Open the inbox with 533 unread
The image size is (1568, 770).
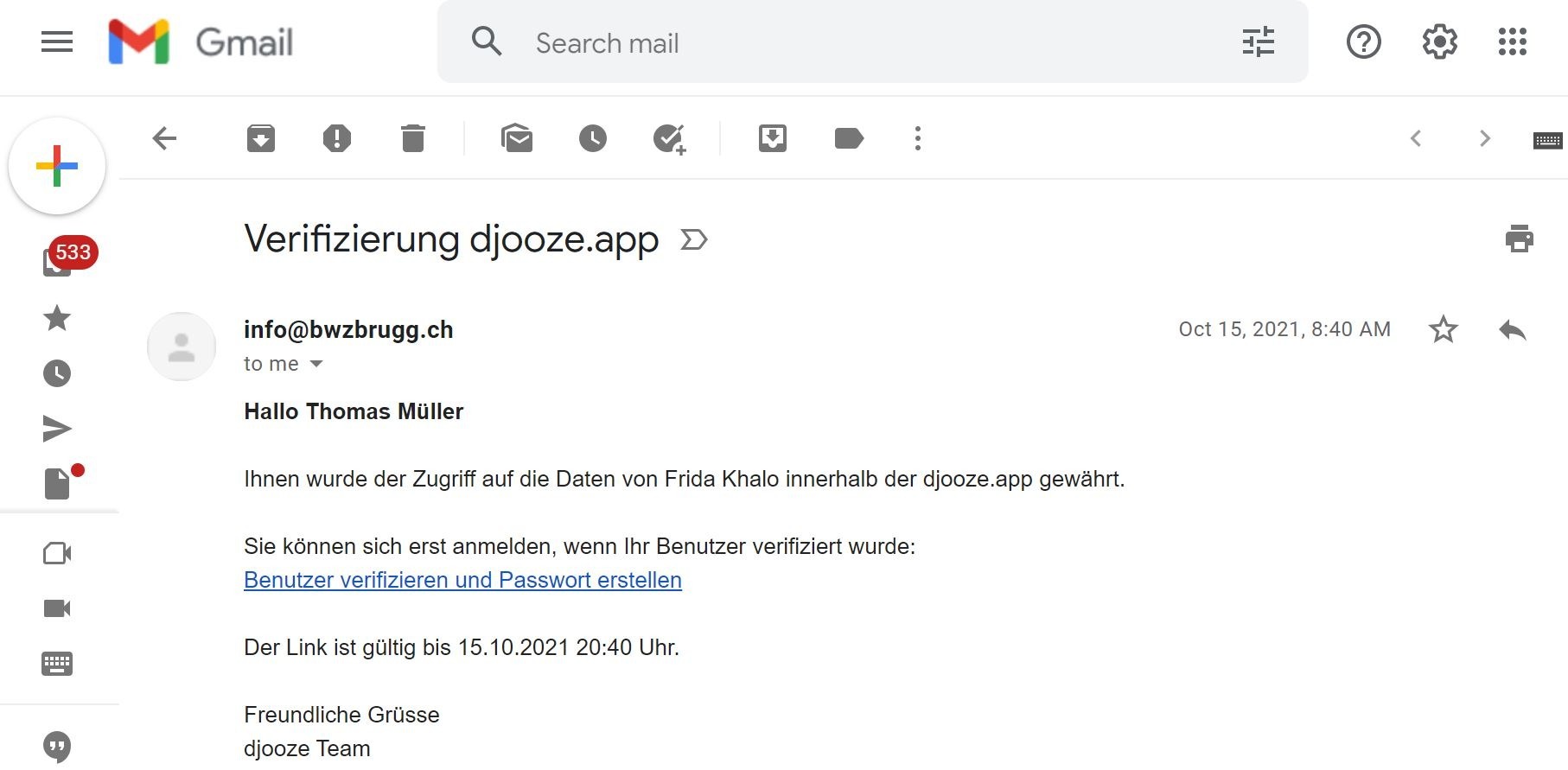[x=58, y=261]
